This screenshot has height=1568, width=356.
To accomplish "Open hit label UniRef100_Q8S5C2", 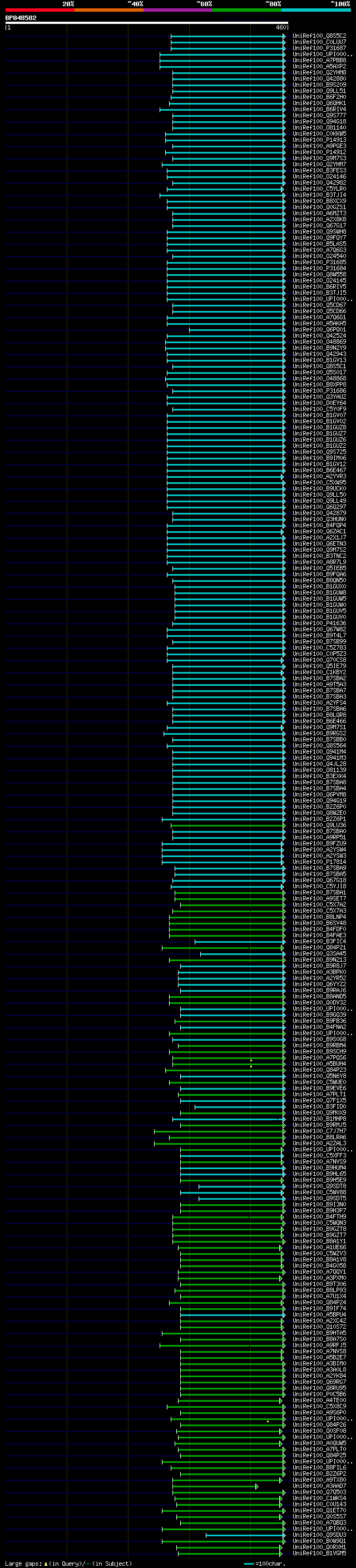I will click(319, 36).
